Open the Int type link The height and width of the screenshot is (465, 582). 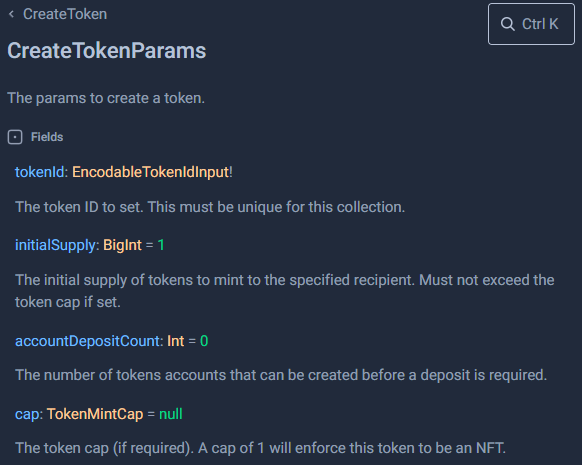pyautogui.click(x=176, y=341)
